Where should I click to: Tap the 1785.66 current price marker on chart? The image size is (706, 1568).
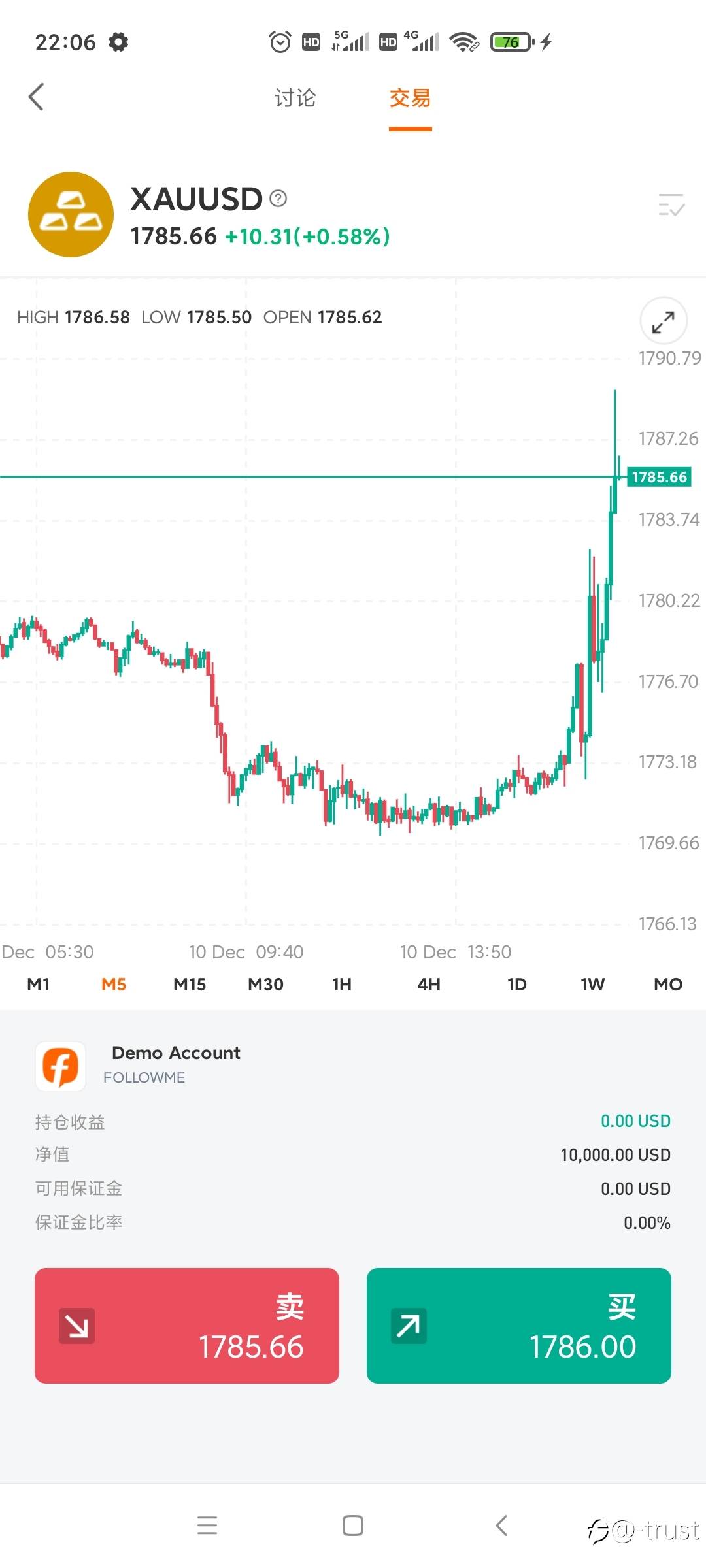coord(659,477)
